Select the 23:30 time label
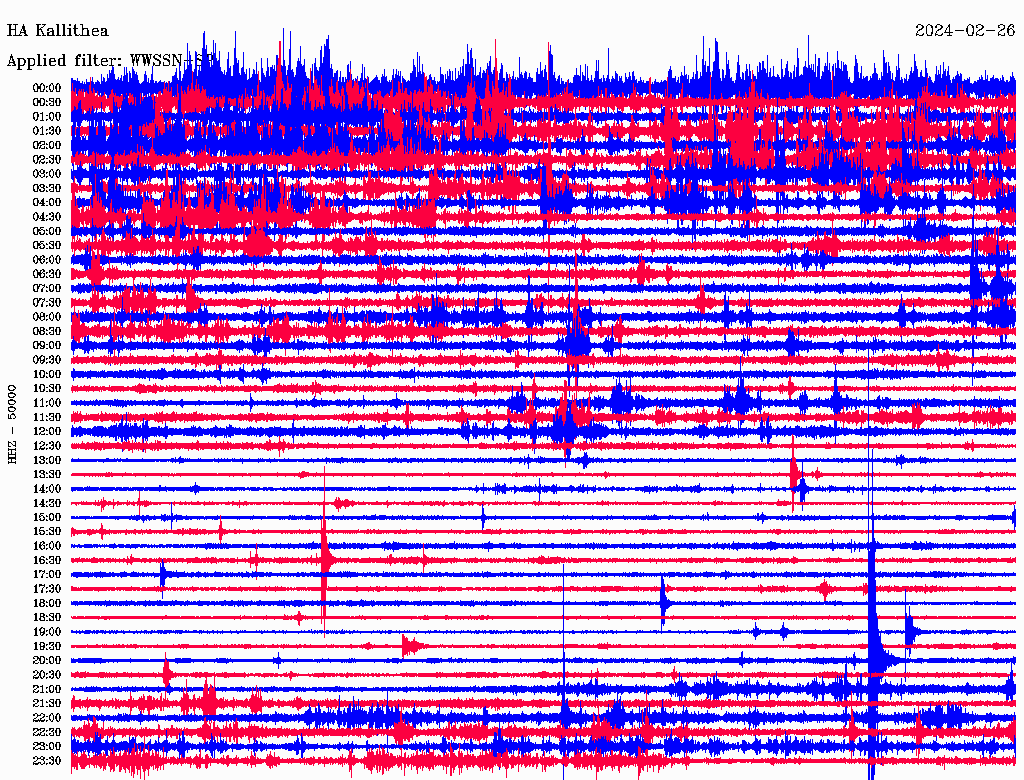The height and width of the screenshot is (780, 1024). tap(47, 760)
